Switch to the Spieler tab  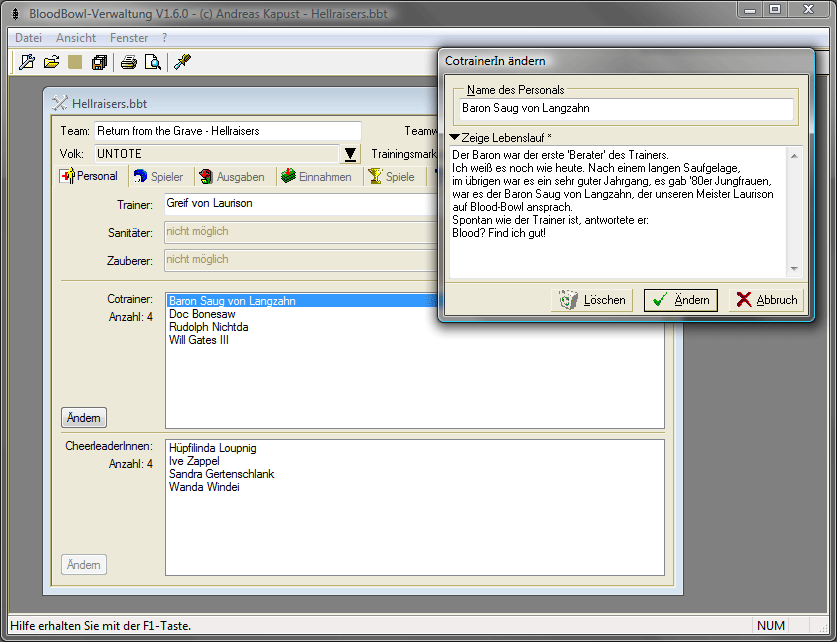click(158, 177)
